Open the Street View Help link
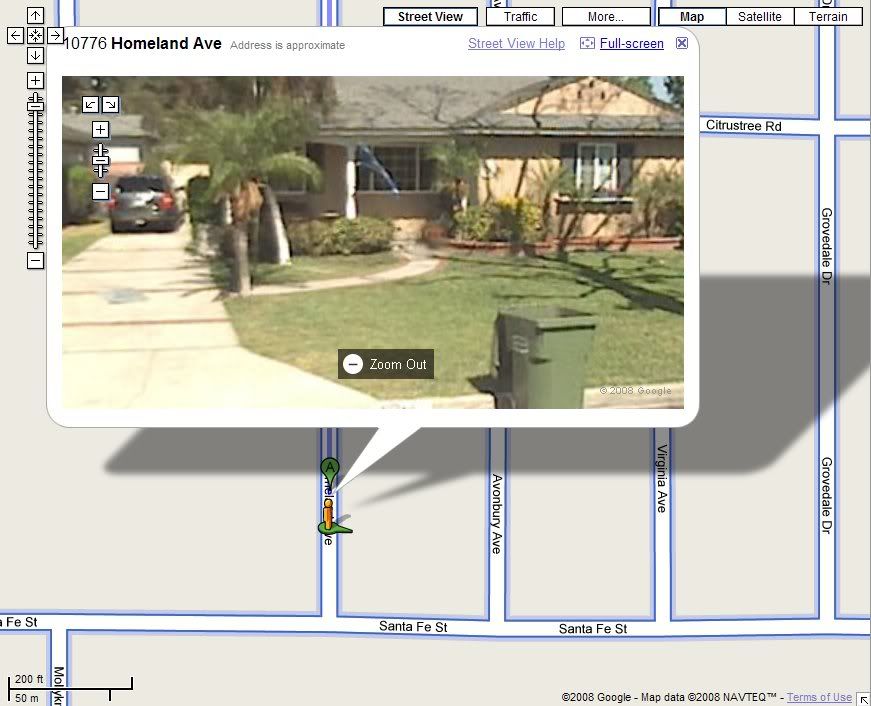The height and width of the screenshot is (706, 871). pyautogui.click(x=516, y=44)
